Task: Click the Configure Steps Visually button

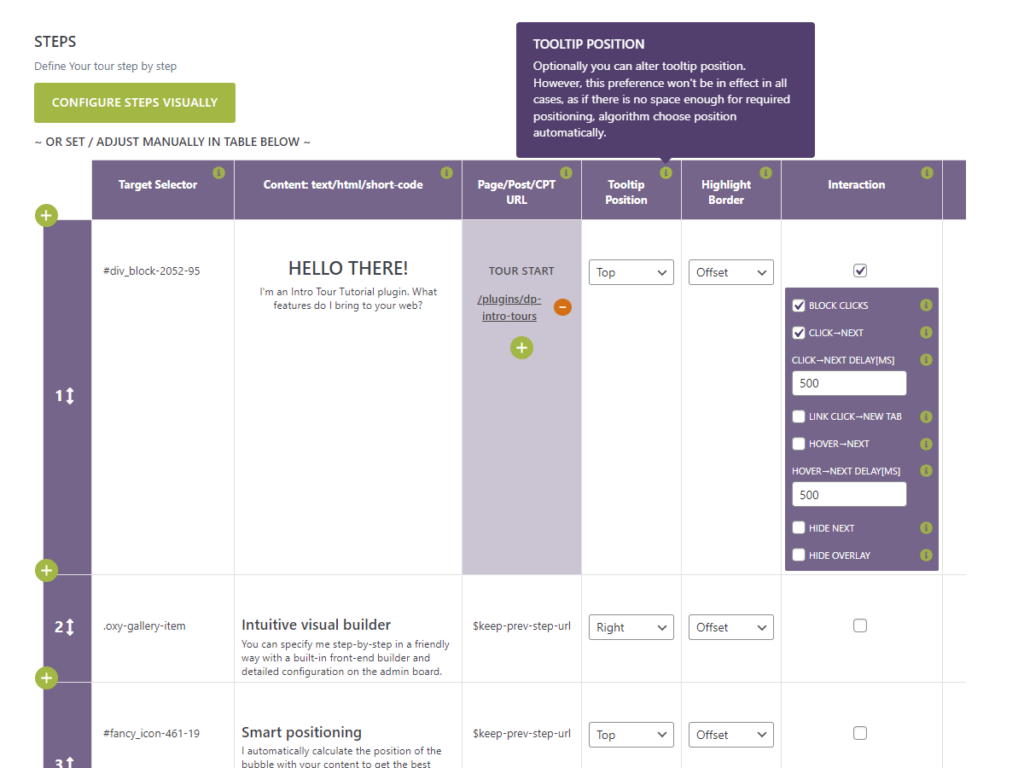Action: tap(135, 103)
